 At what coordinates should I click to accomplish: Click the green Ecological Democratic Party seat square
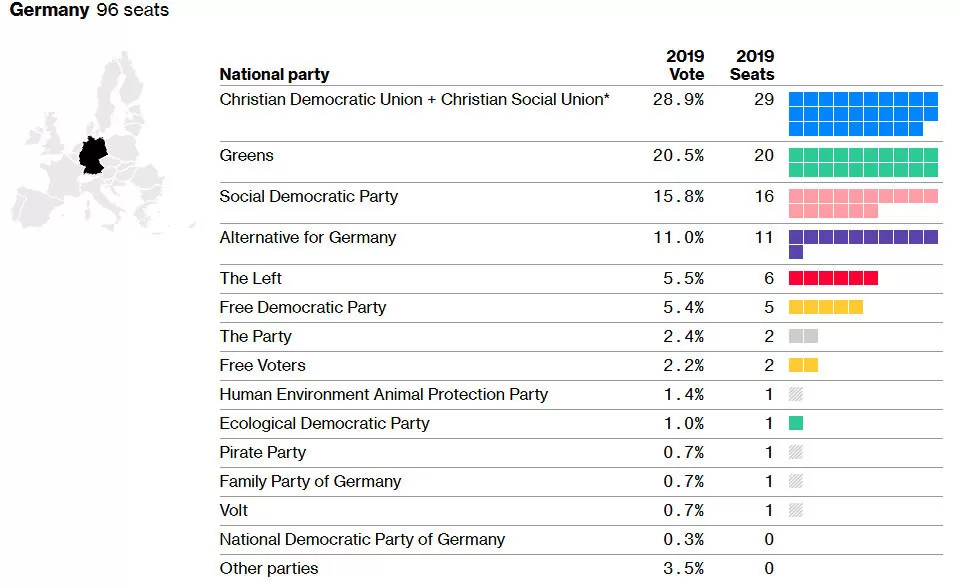[796, 423]
